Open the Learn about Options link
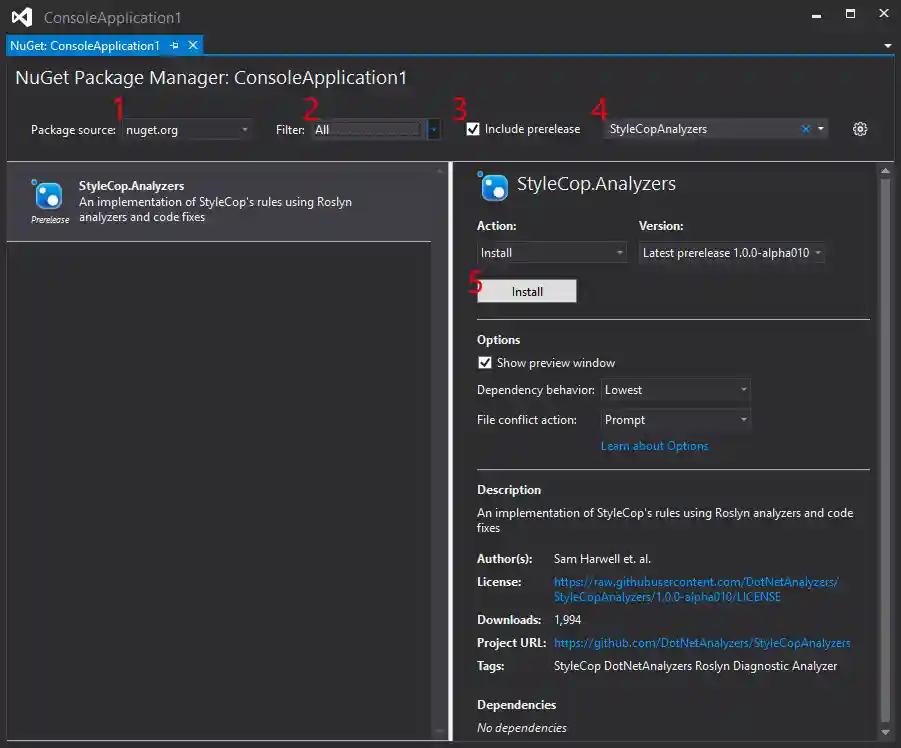Screen dimensions: 901x748 click(654, 446)
